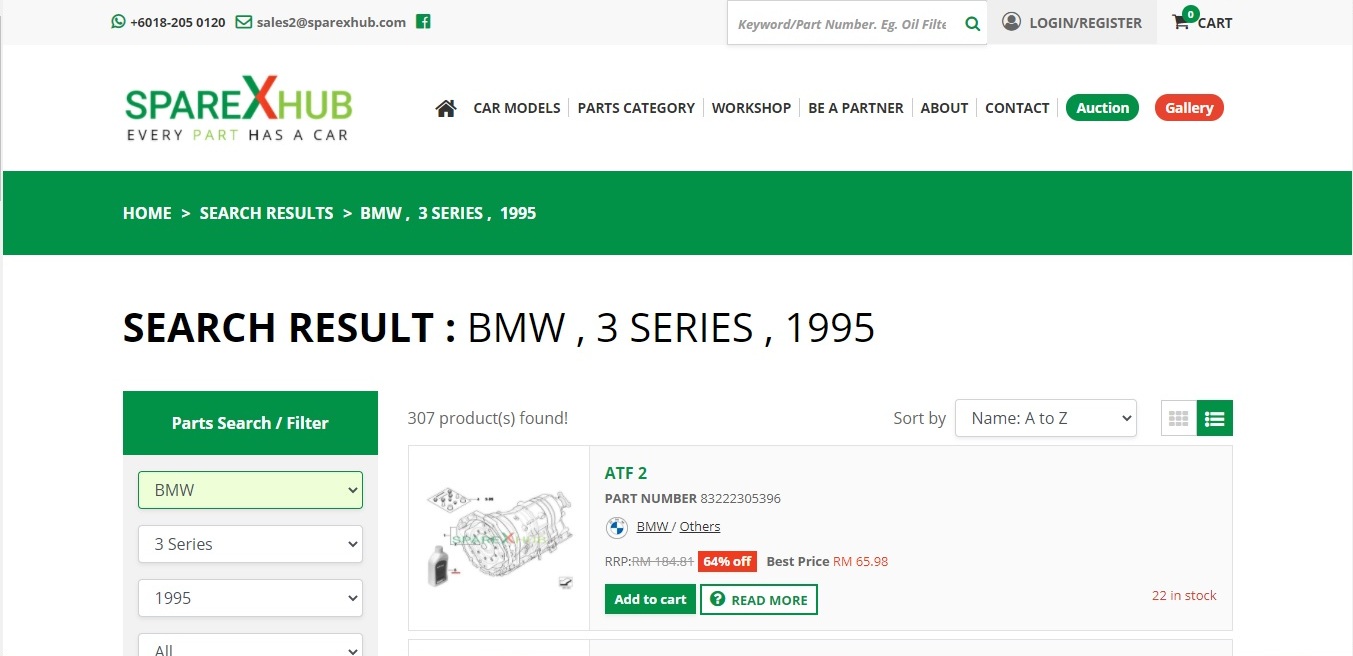Click the green Auction button
The image size is (1353, 656).
click(x=1102, y=108)
